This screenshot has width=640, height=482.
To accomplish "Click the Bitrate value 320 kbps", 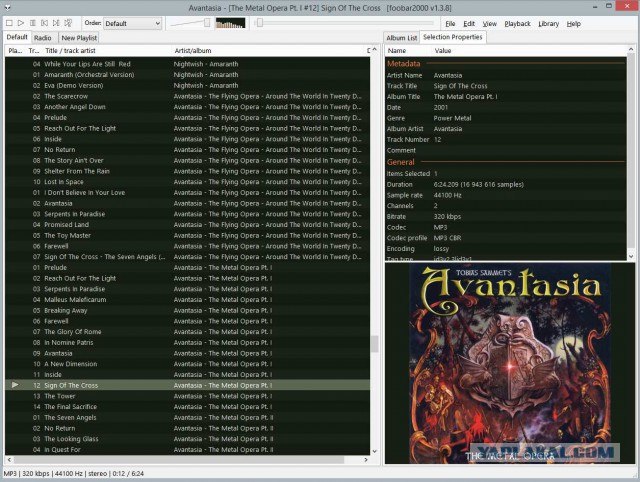I will click(447, 216).
